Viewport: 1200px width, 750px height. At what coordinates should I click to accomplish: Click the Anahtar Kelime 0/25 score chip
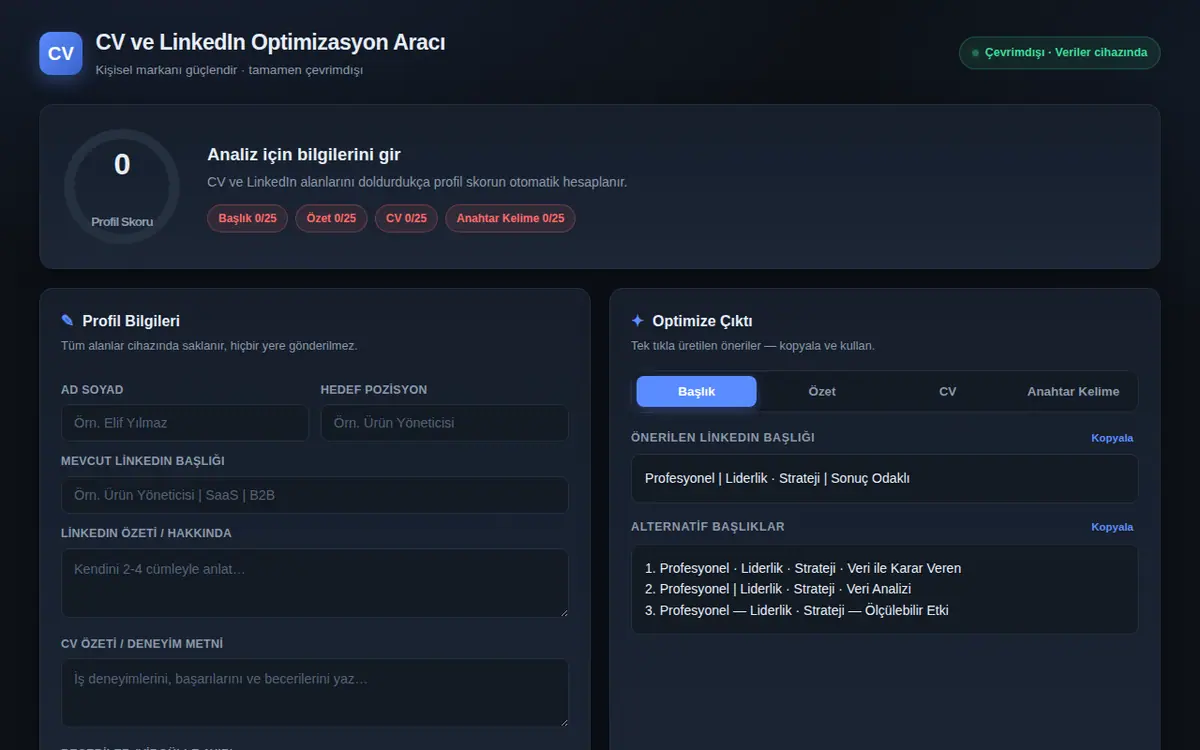510,218
